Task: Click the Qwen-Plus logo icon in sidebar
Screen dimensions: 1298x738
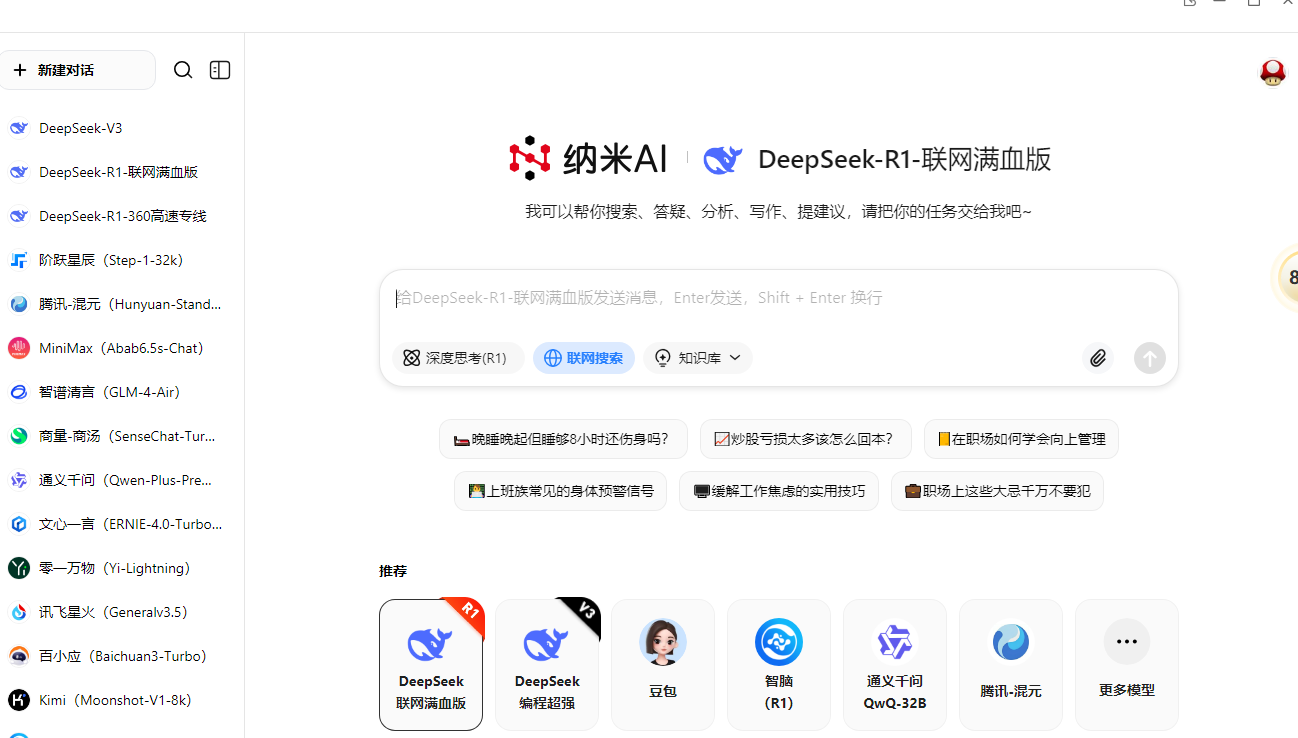Action: (19, 480)
